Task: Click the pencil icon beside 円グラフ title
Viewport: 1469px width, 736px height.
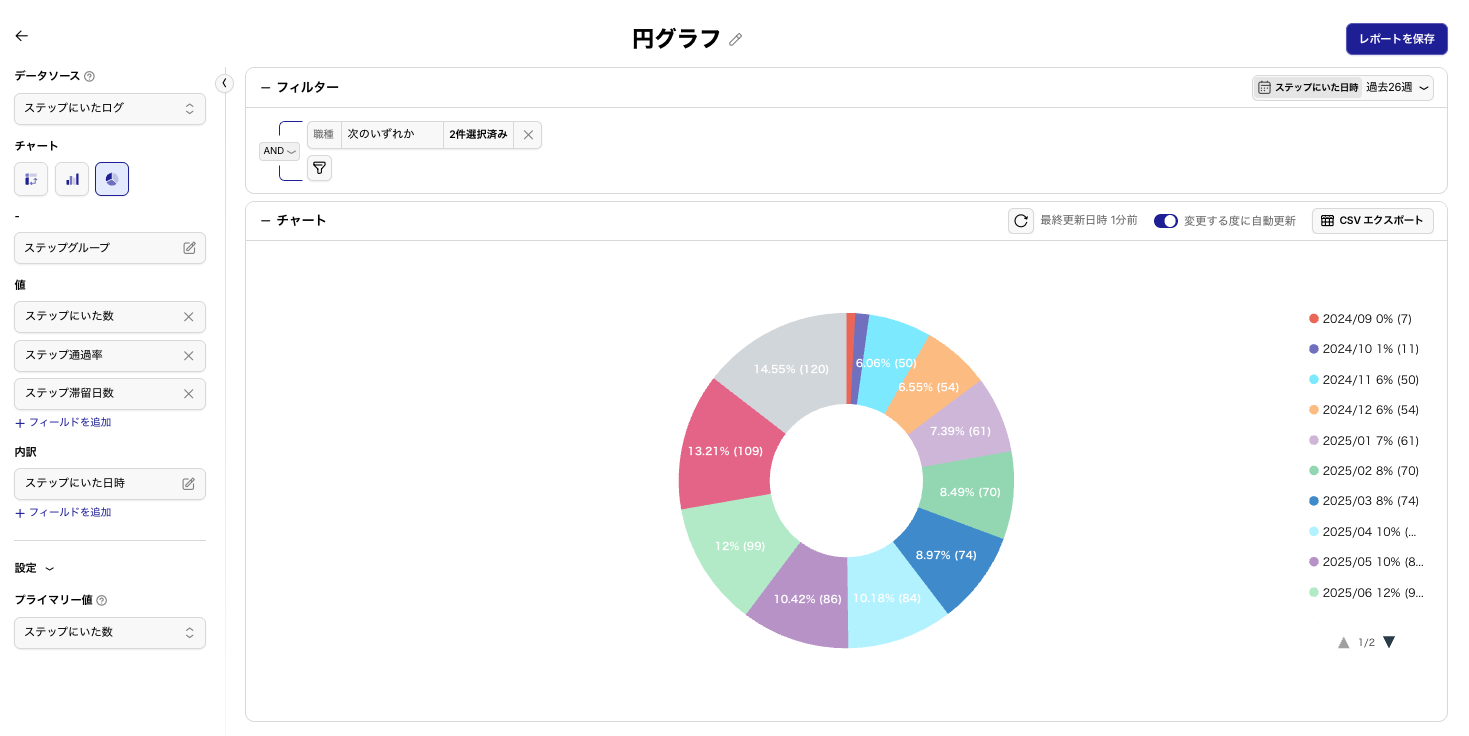Action: pos(736,40)
